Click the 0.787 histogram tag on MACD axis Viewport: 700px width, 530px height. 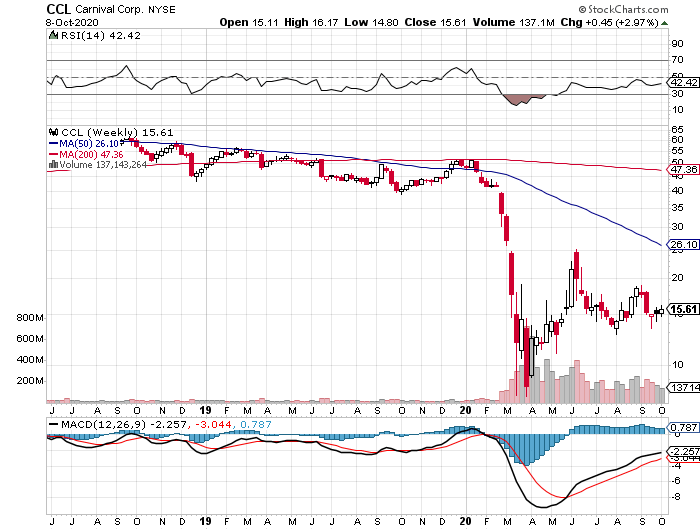click(x=683, y=428)
